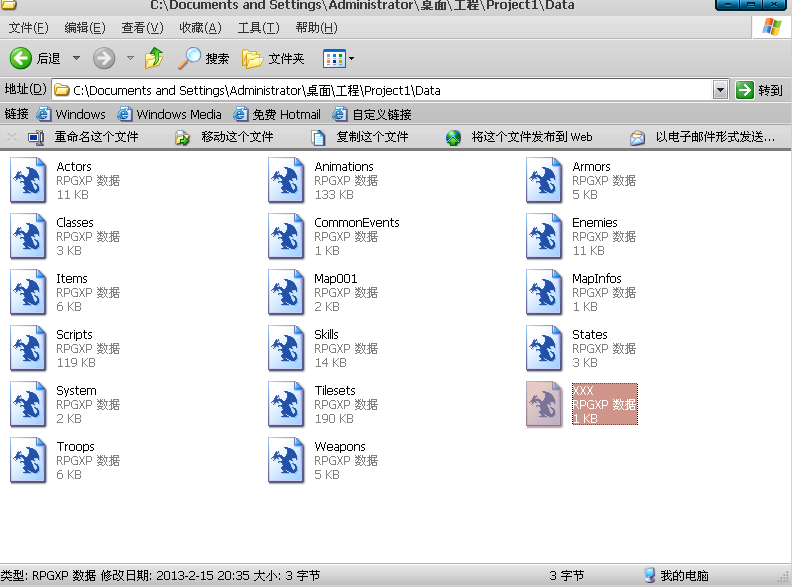Screen dimensions: 792x587
Task: Open the 编辑(E) menu
Action: coord(85,28)
